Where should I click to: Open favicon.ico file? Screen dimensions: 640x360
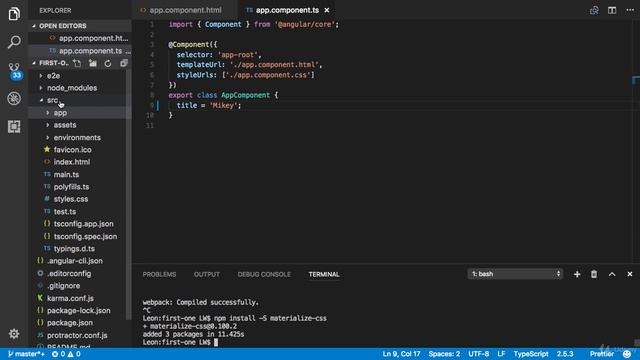tap(72, 150)
